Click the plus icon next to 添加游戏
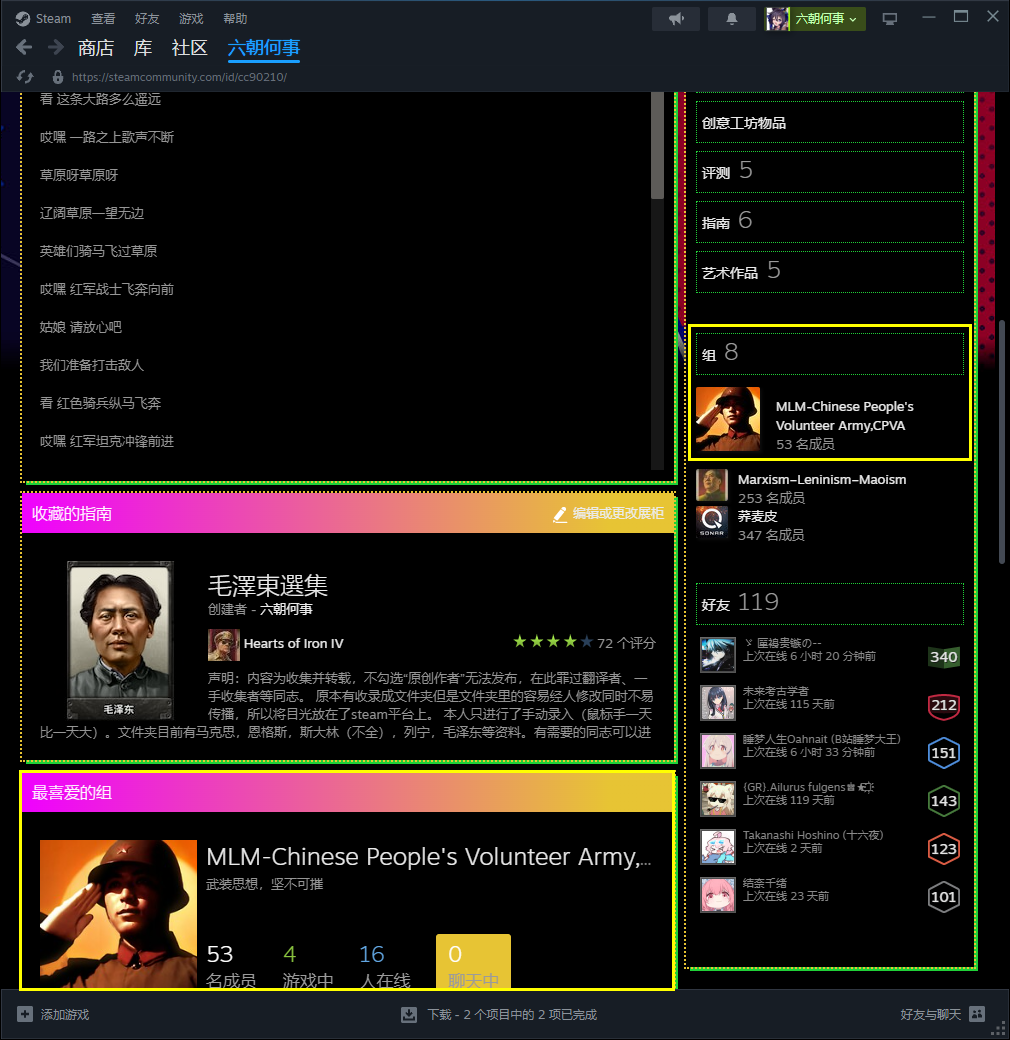Viewport: 1010px width, 1040px height. [x=25, y=1014]
